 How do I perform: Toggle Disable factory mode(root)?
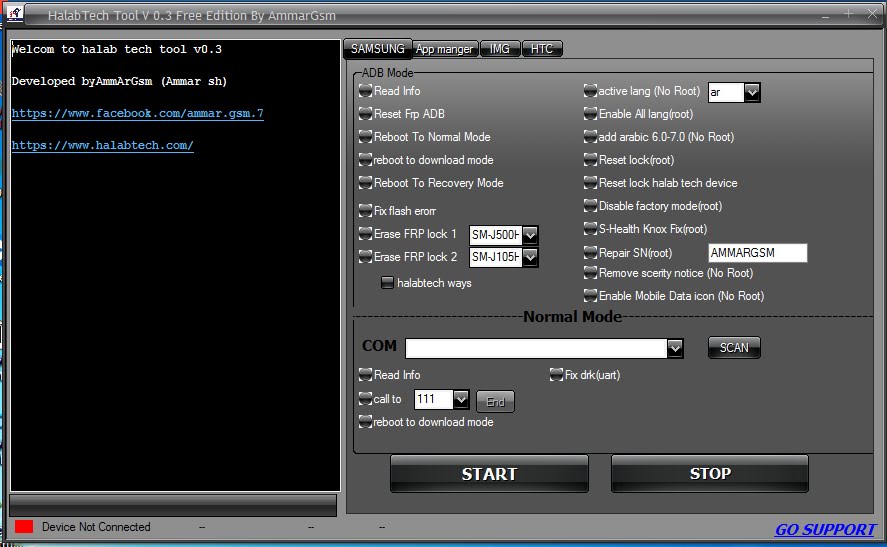click(591, 206)
